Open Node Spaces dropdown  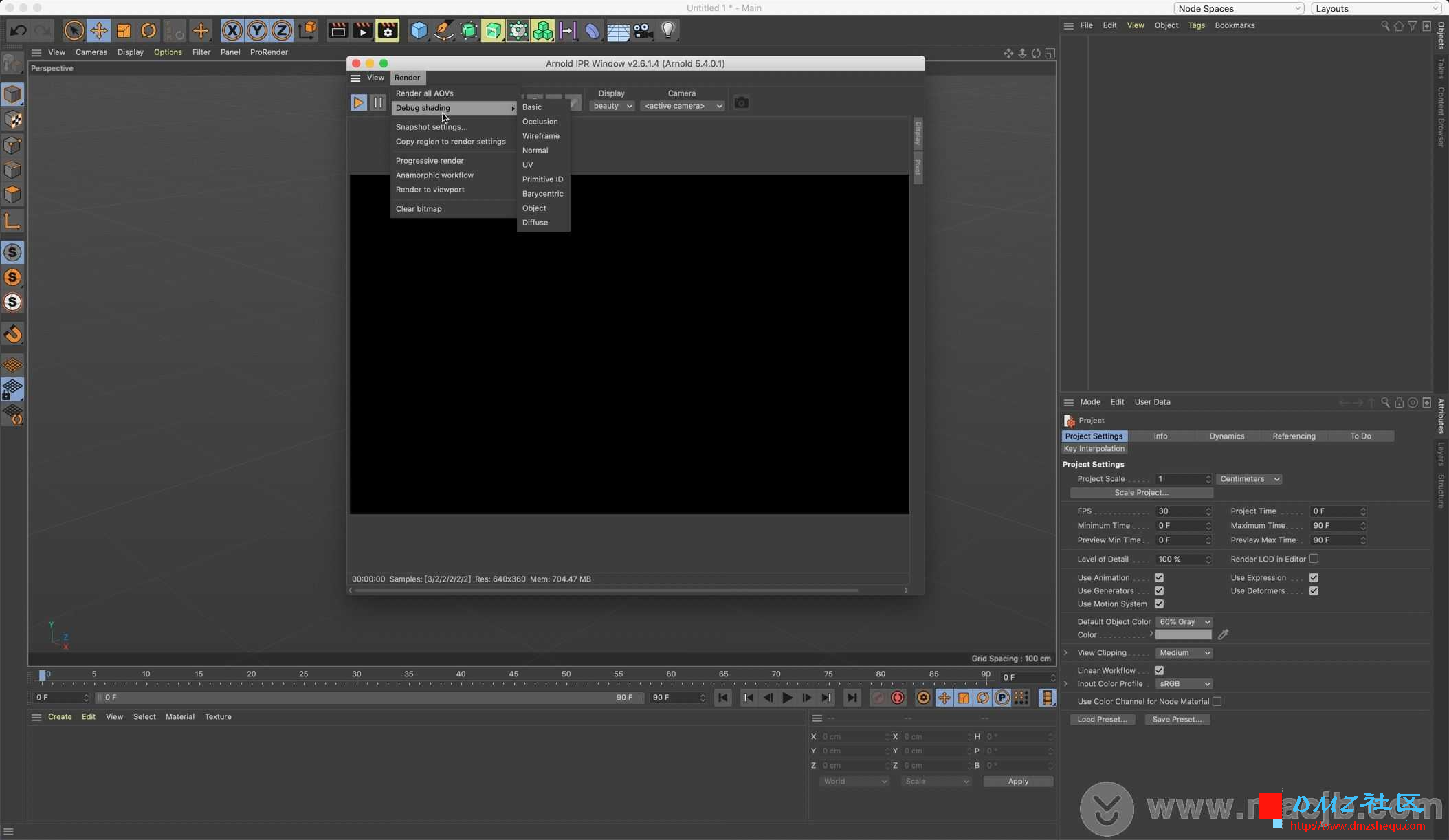pos(1239,8)
